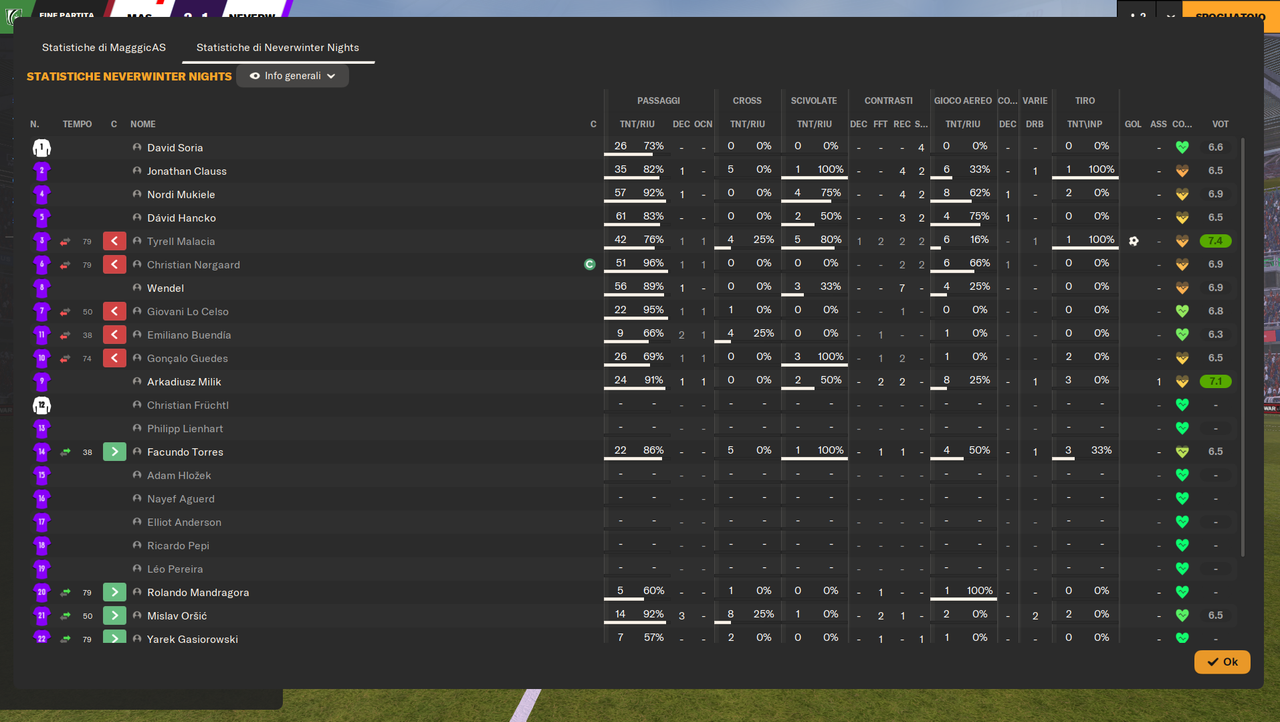Click red substituted-off arrow for Gonçalo Guedes
Viewport: 1280px width, 722px height.
[x=114, y=358]
